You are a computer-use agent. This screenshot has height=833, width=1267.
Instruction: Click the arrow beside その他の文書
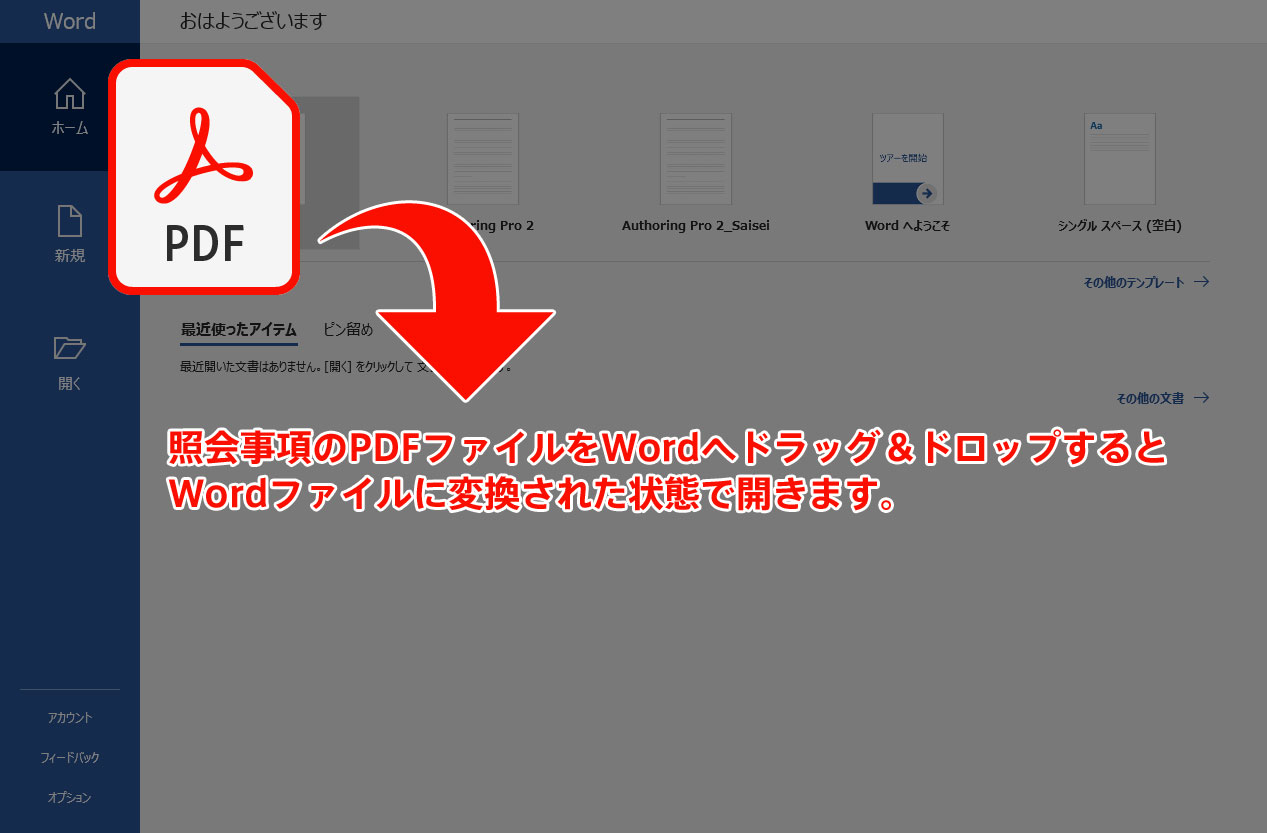coord(1201,398)
